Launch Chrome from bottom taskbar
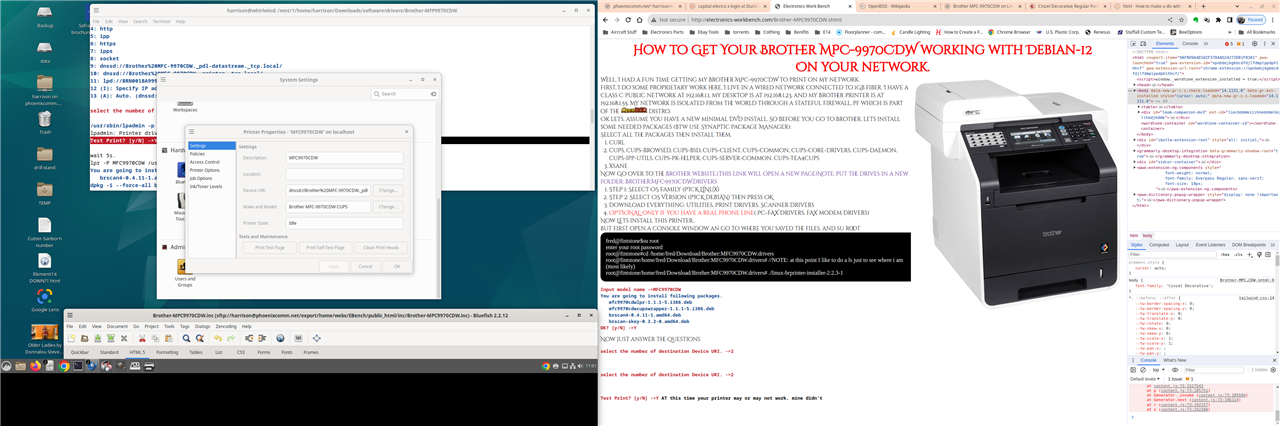1280x426 pixels. point(64,367)
